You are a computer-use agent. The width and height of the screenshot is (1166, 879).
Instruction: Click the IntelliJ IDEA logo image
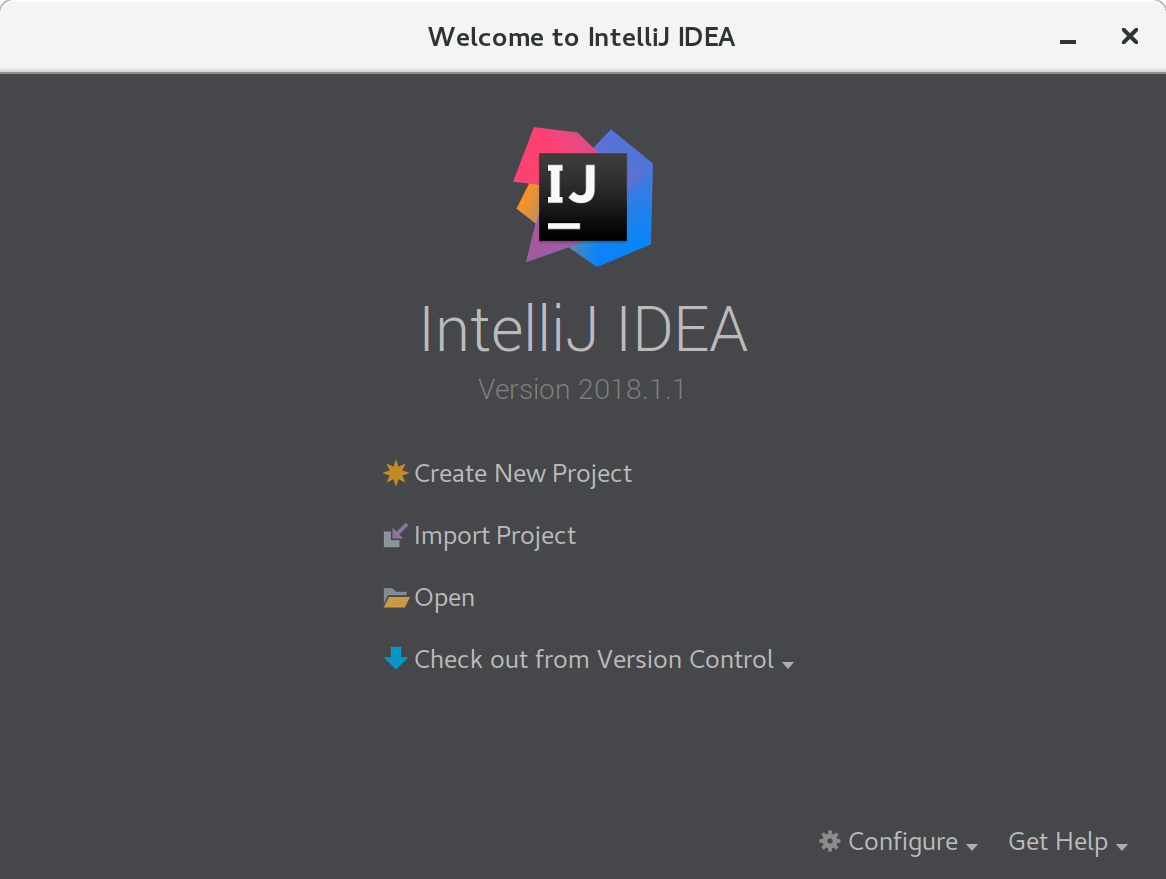584,197
